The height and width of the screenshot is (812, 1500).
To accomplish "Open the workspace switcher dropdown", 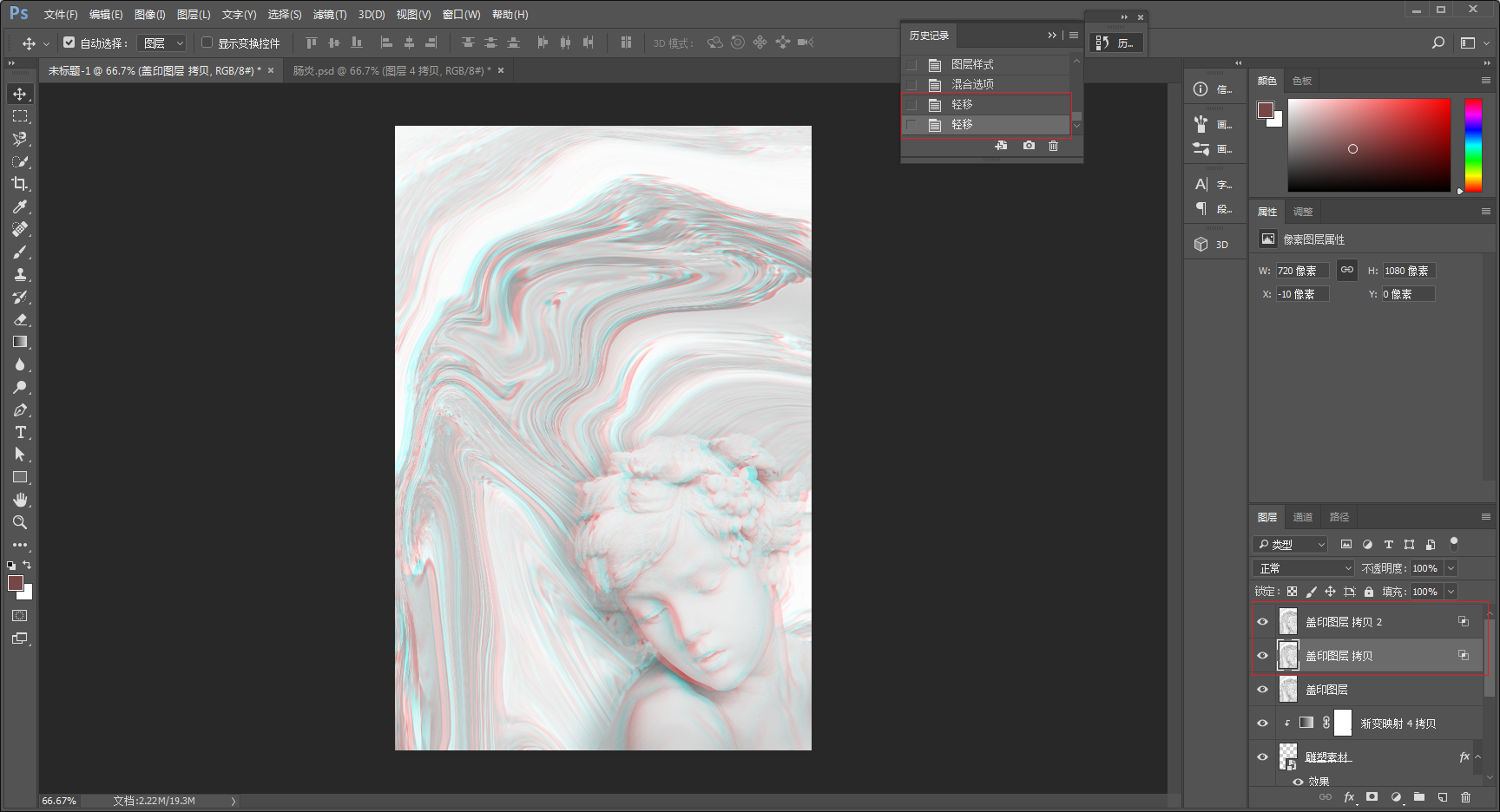I will 1473,43.
